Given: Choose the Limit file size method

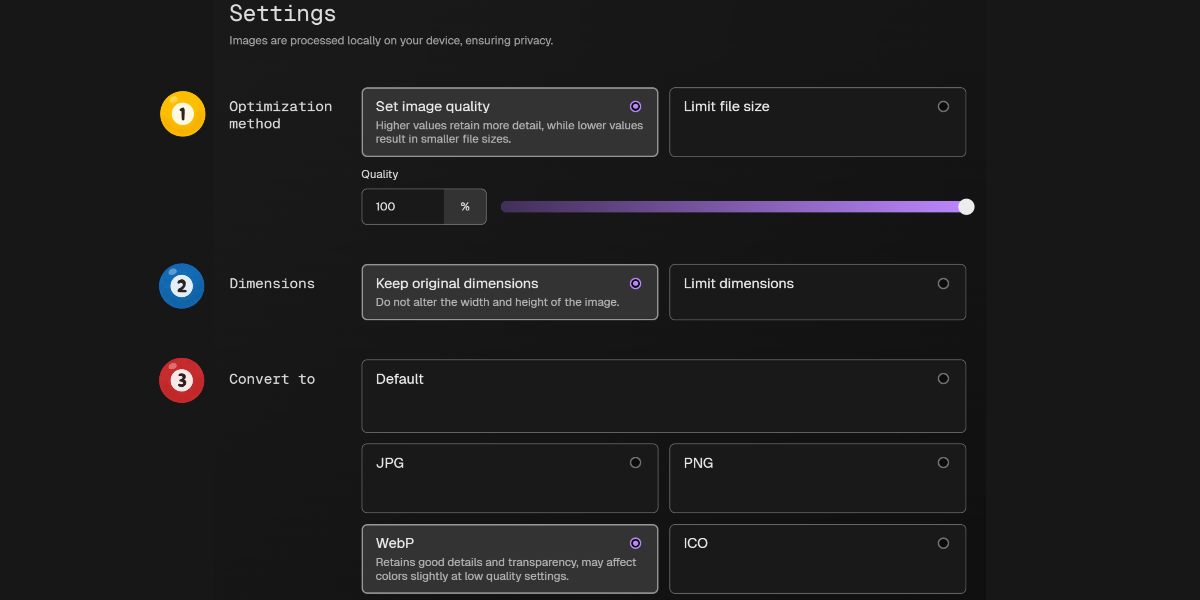Looking at the screenshot, I should (x=817, y=122).
